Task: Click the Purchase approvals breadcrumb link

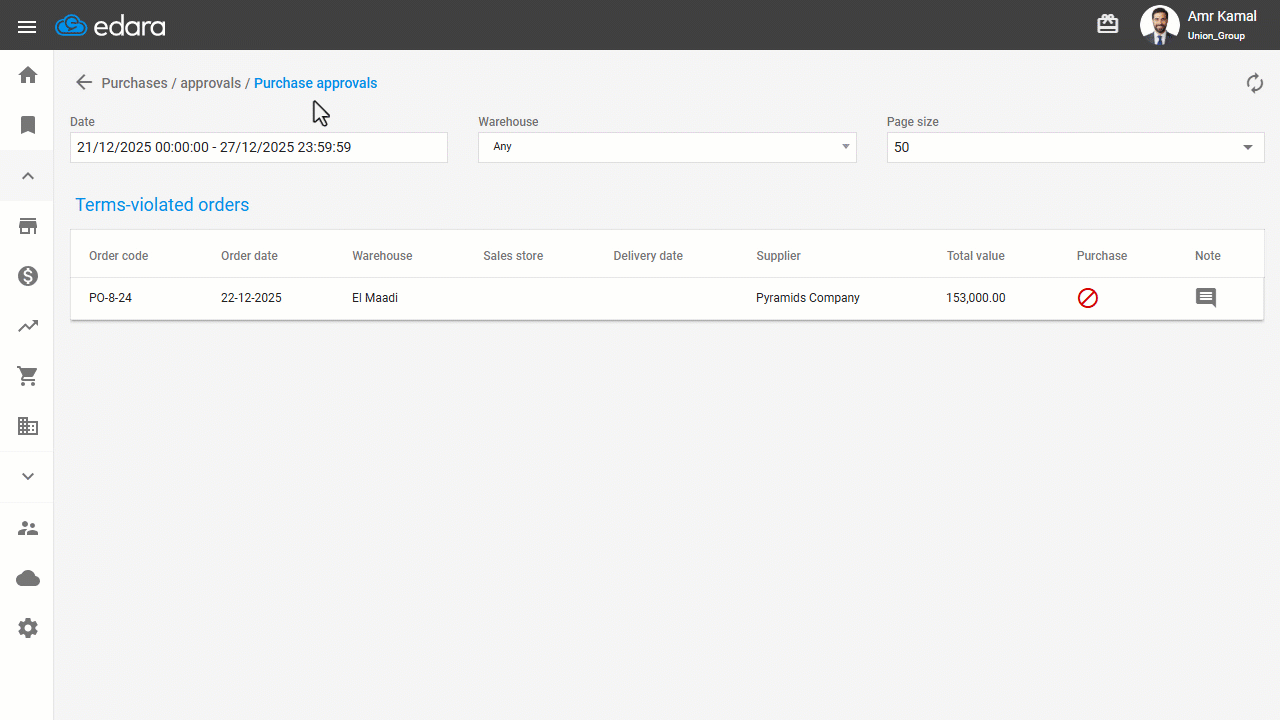Action: click(315, 83)
